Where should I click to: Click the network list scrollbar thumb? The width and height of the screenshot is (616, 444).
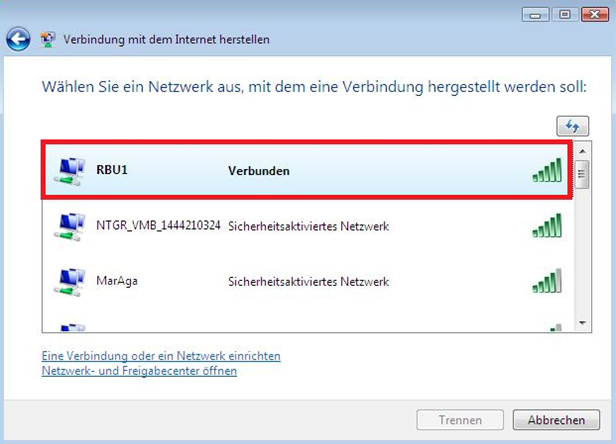pos(583,174)
